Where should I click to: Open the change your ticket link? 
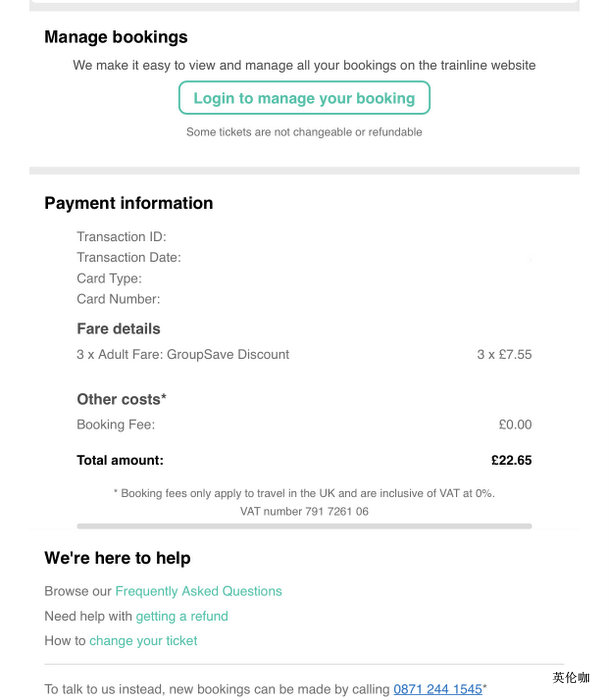tap(143, 641)
